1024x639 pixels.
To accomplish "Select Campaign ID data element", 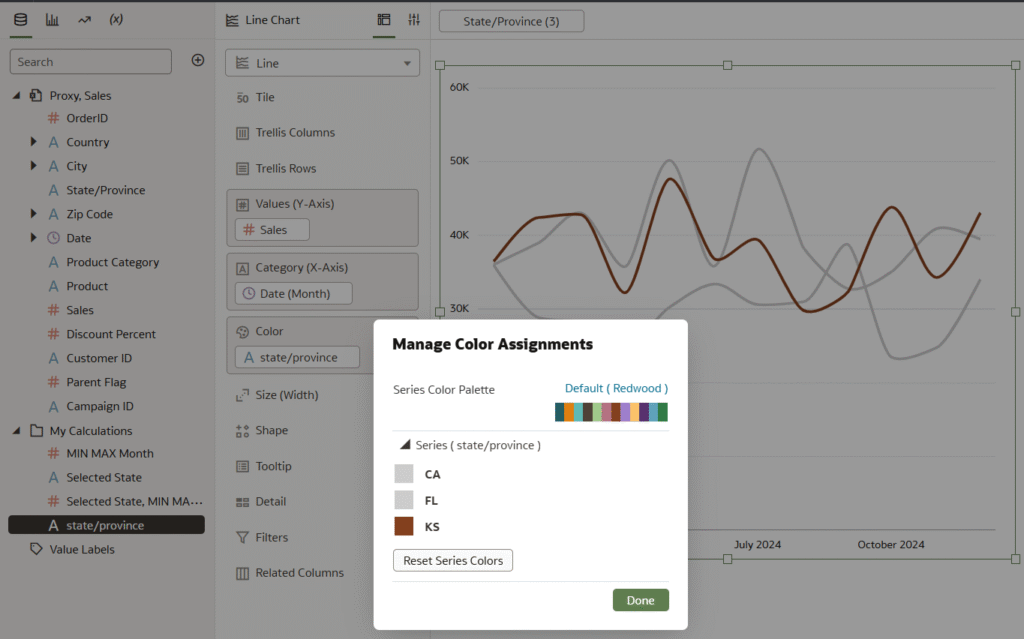I will 99,406.
